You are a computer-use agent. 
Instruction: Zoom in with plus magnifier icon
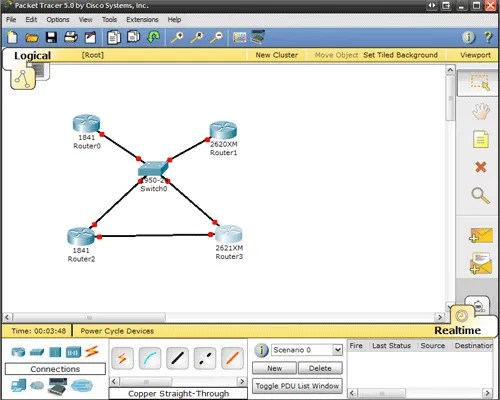point(177,37)
